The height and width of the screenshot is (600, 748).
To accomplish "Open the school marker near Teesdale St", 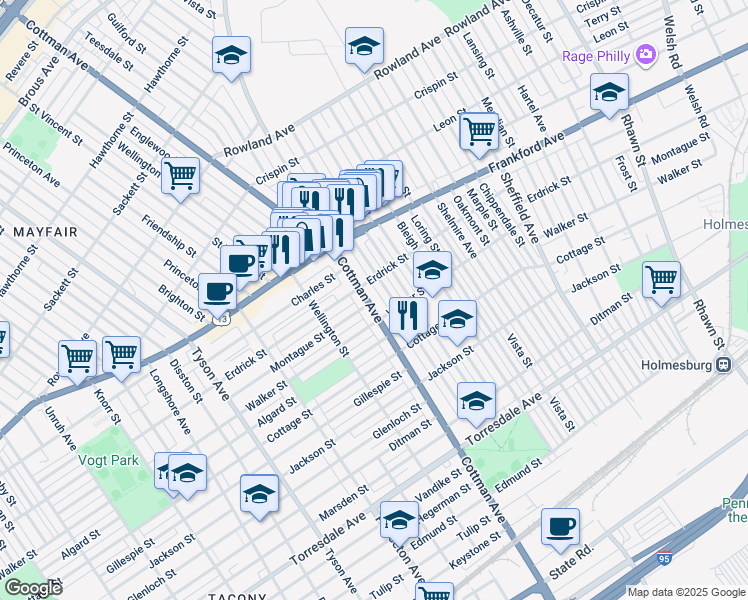I will click(x=231, y=55).
